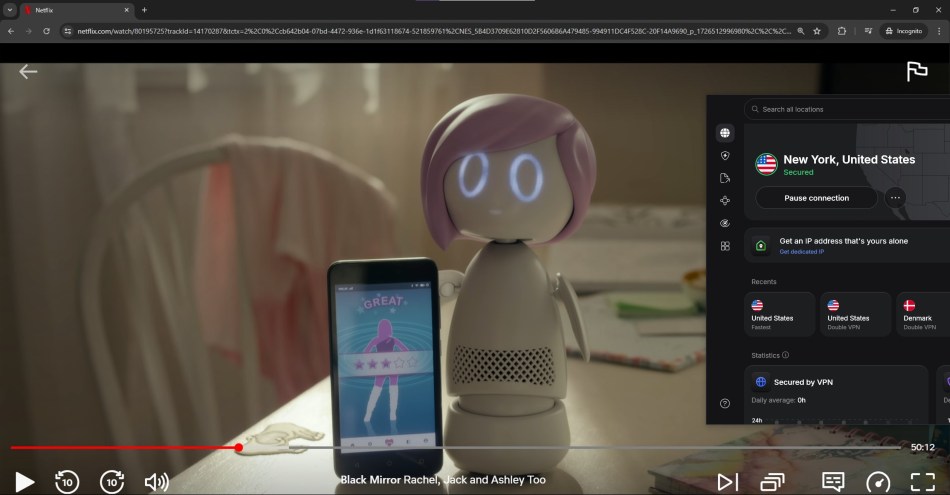Click the red playback position handle
This screenshot has width=950, height=495.
click(239, 448)
